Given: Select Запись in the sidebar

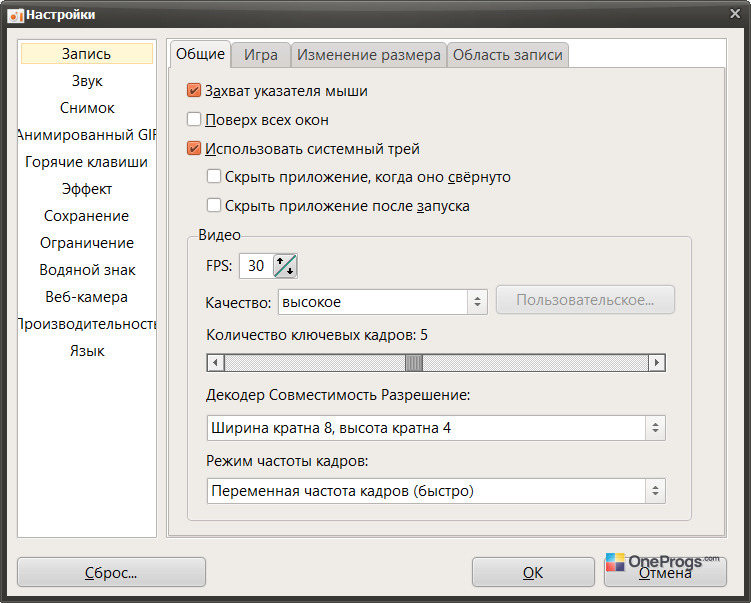Looking at the screenshot, I should tap(87, 54).
